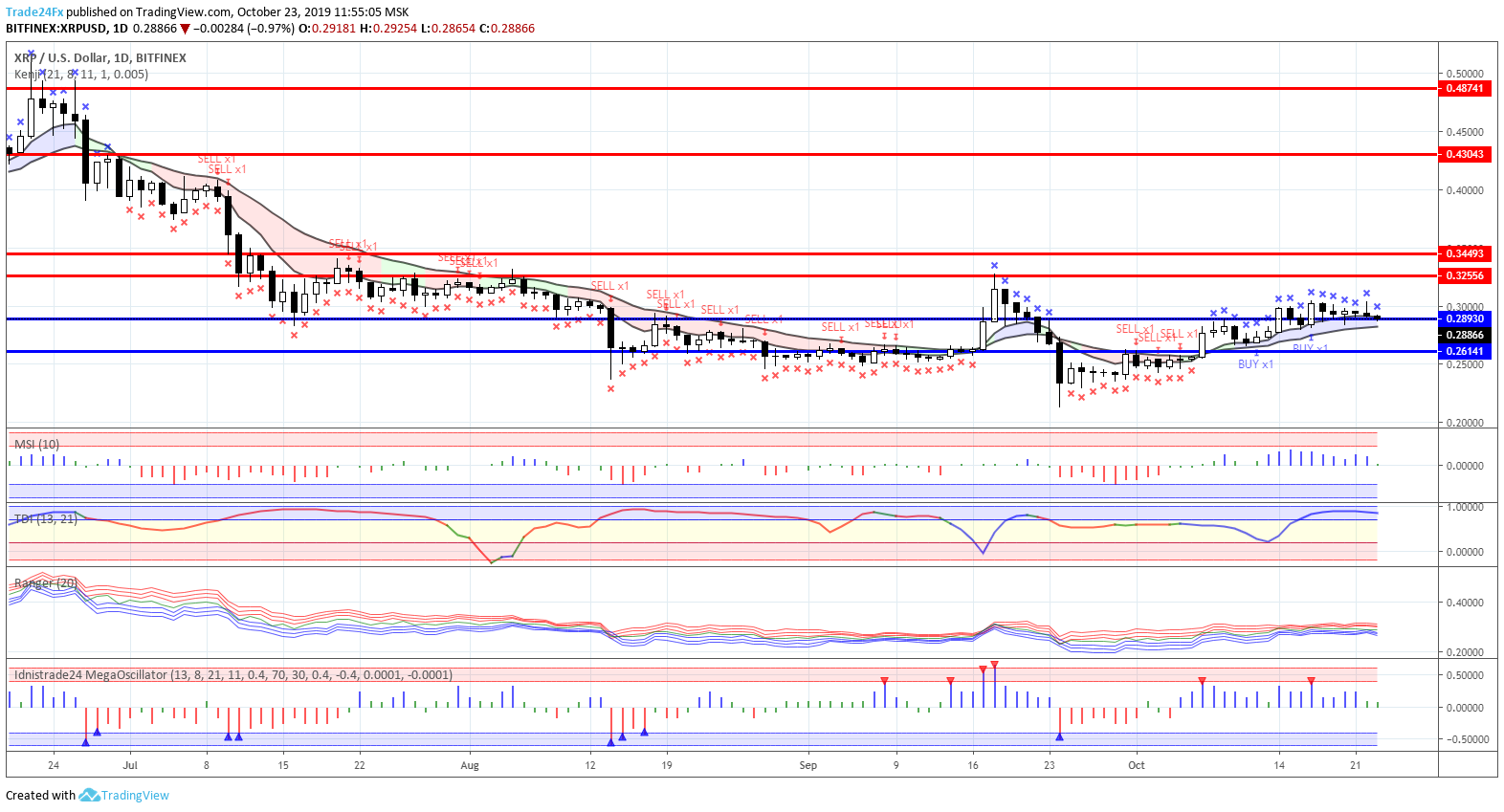Click the blue MegaOscillator triangle near 23 Sep
This screenshot has height=812, width=1504.
click(x=1059, y=736)
